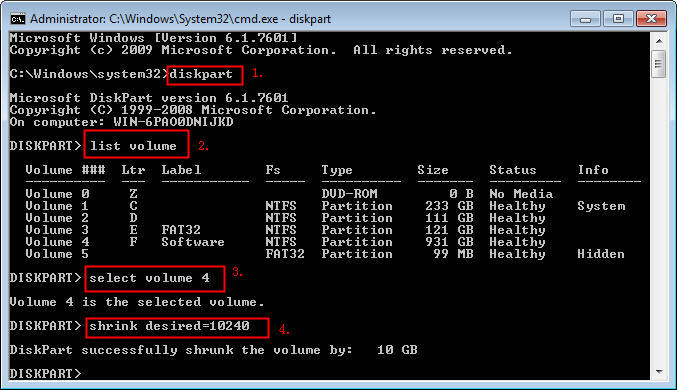Click 'On computer: WIN-6PAO0DNIJKD' line
The width and height of the screenshot is (677, 390).
click(x=121, y=122)
